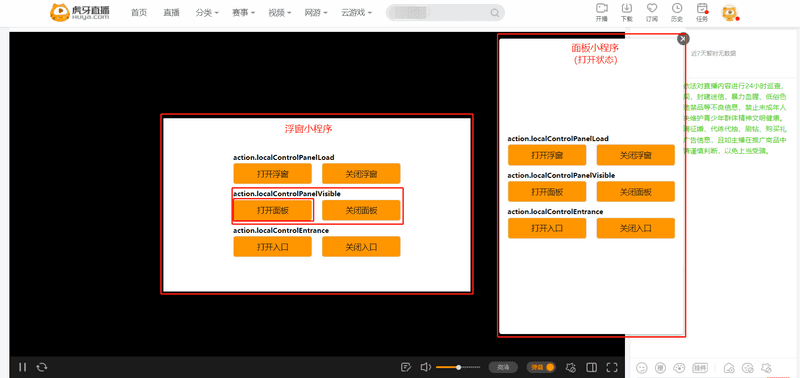The image size is (800, 378).
Task: Go to the 直播 live tab
Action: coord(171,13)
